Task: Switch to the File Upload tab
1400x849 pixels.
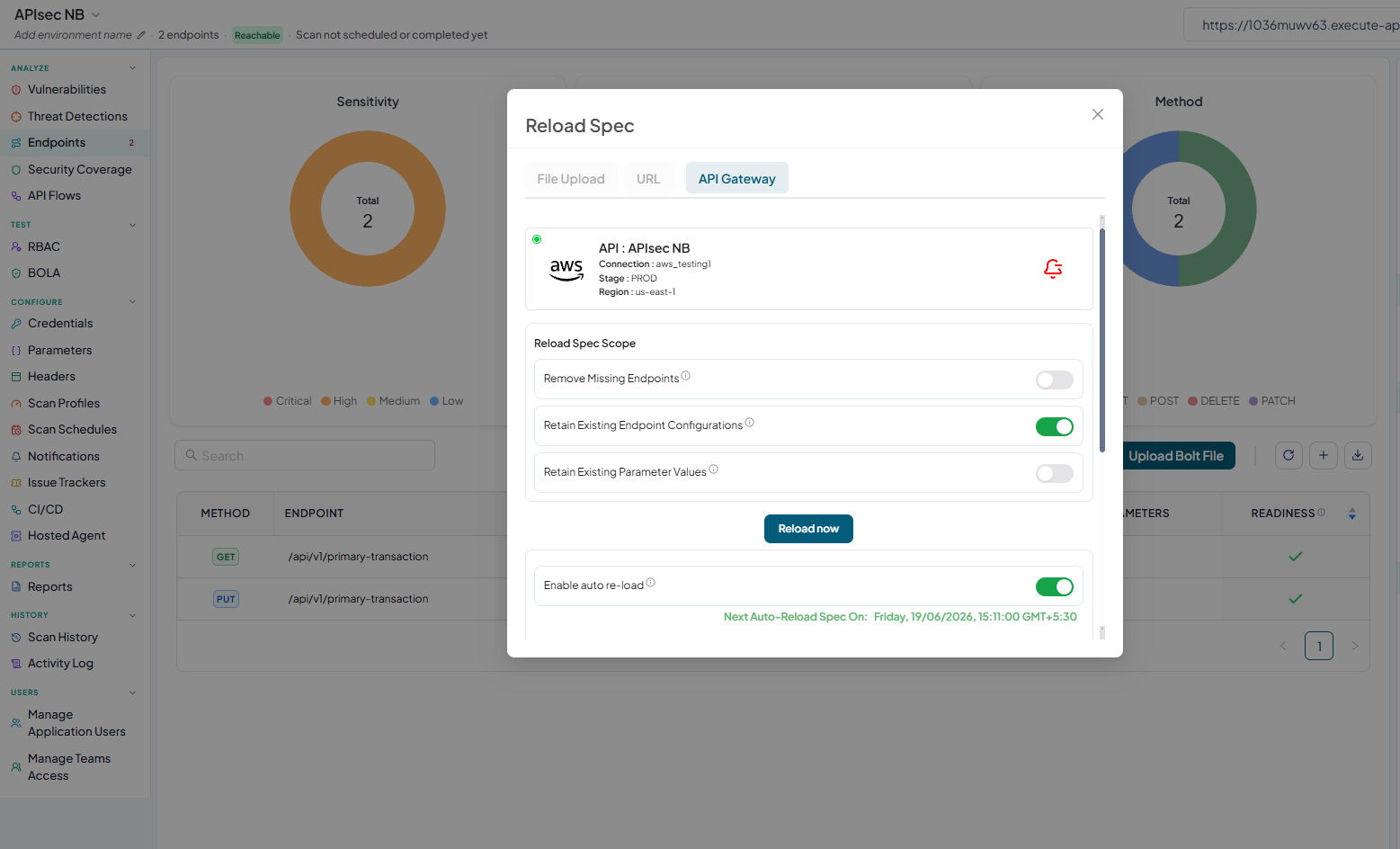Action: tap(571, 179)
